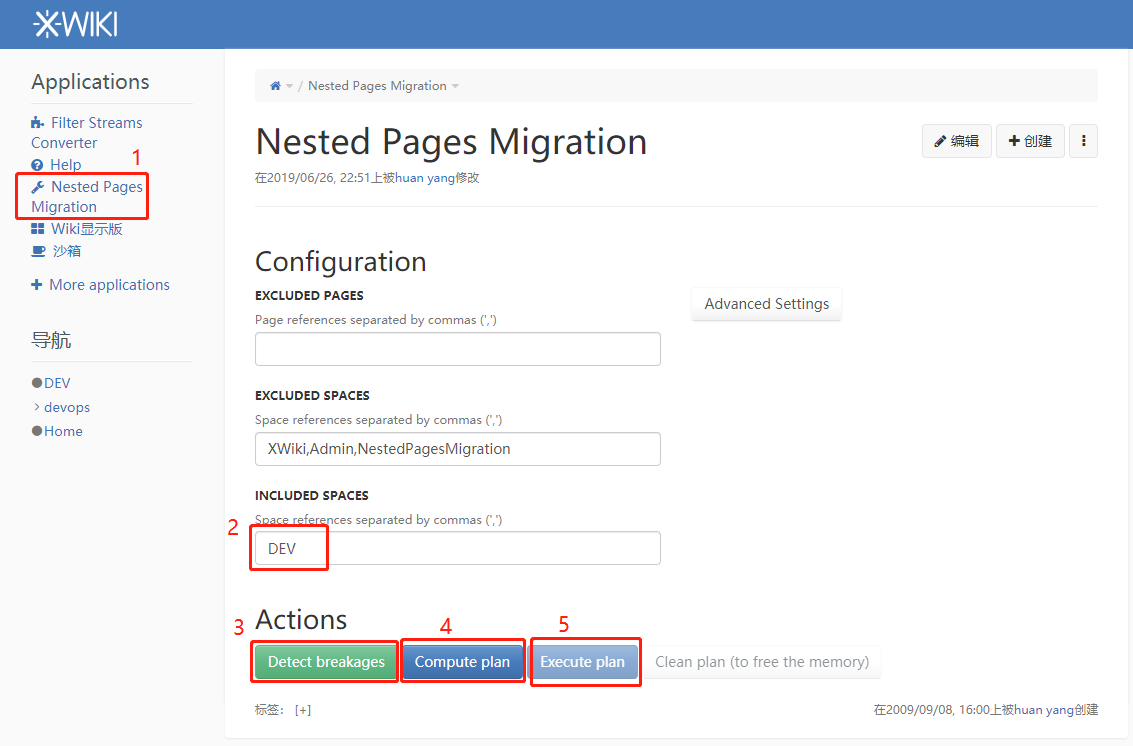Click the wrench icon for Nested Pages Migration
Viewport: 1133px width, 746px height.
click(x=38, y=187)
